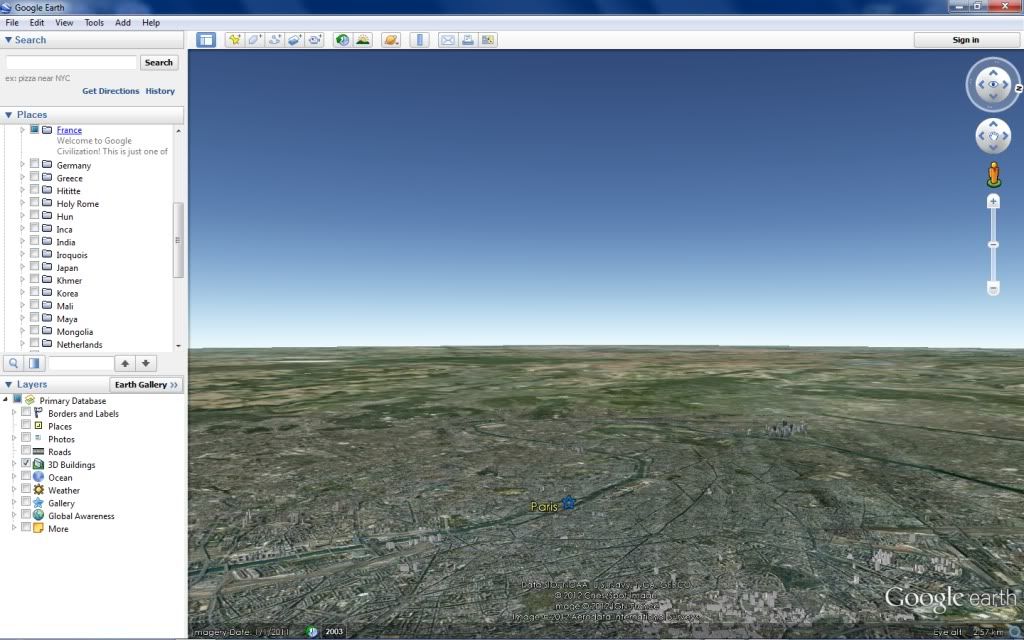Viewport: 1024px width, 640px height.
Task: Select the Add Polygon tool
Action: [254, 40]
